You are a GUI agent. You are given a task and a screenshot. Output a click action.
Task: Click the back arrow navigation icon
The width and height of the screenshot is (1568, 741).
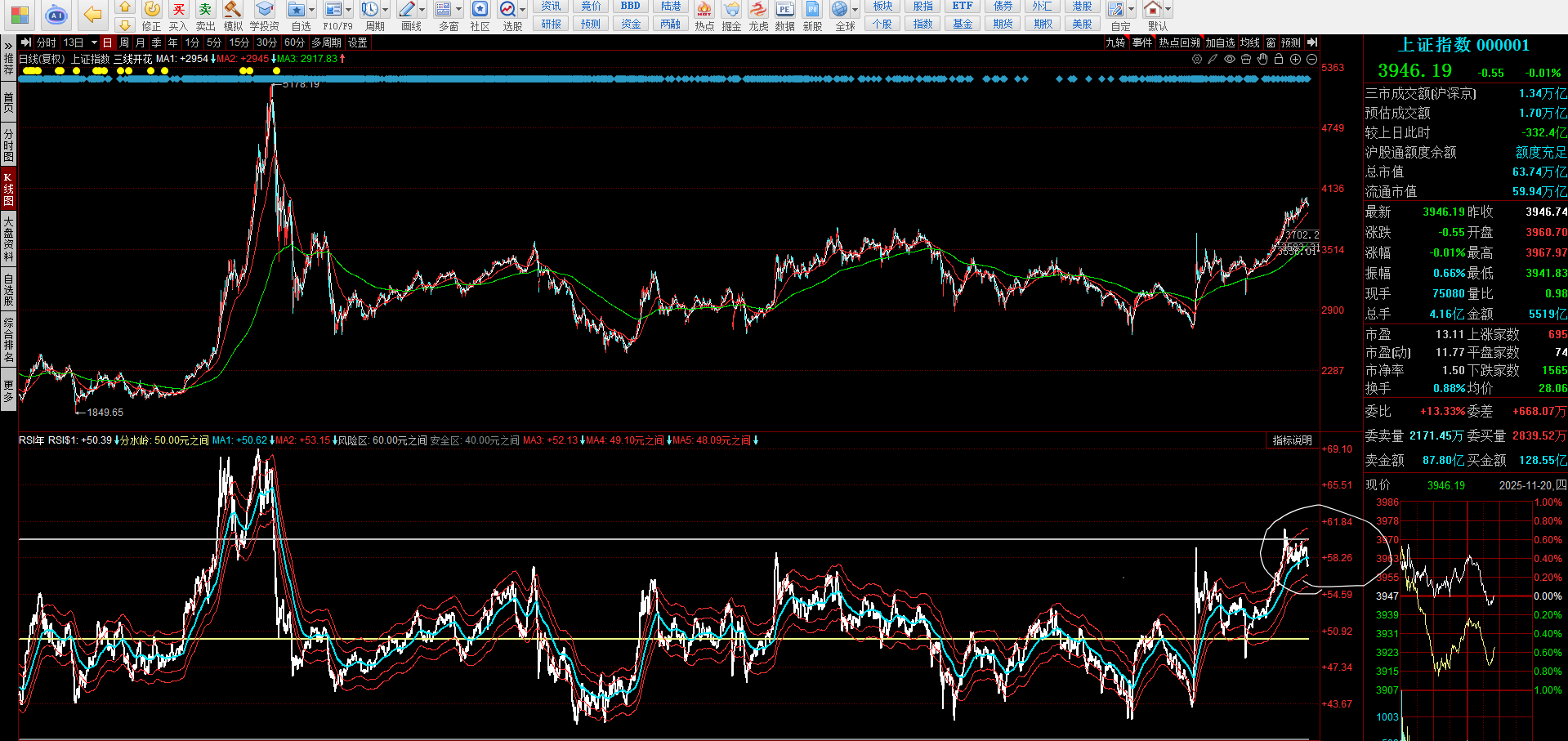93,15
